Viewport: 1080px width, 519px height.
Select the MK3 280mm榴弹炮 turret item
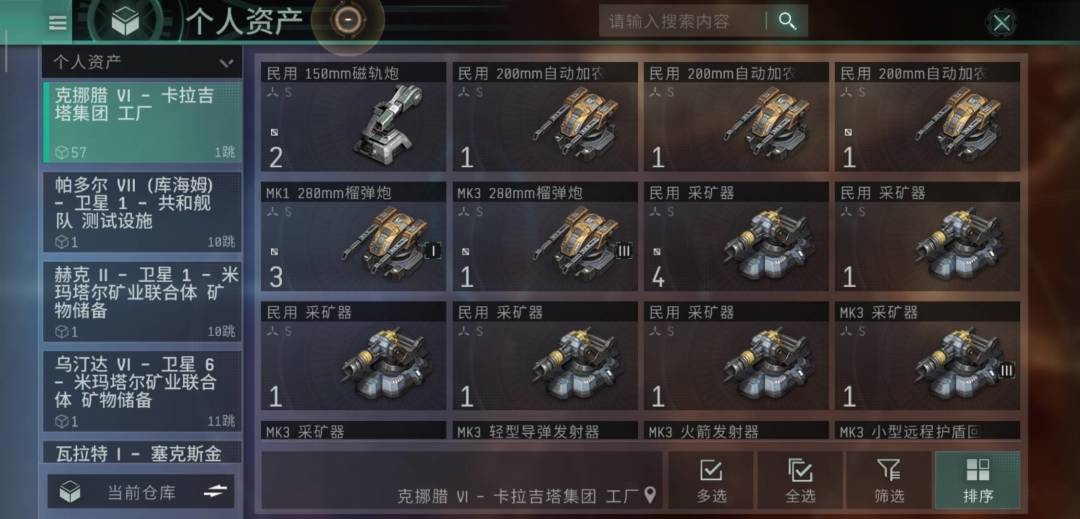point(545,237)
